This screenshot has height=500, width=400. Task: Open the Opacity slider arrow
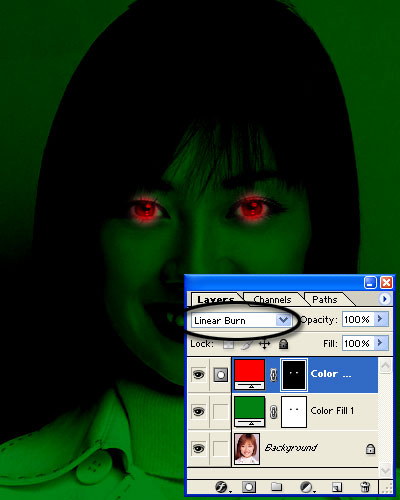(x=380, y=319)
